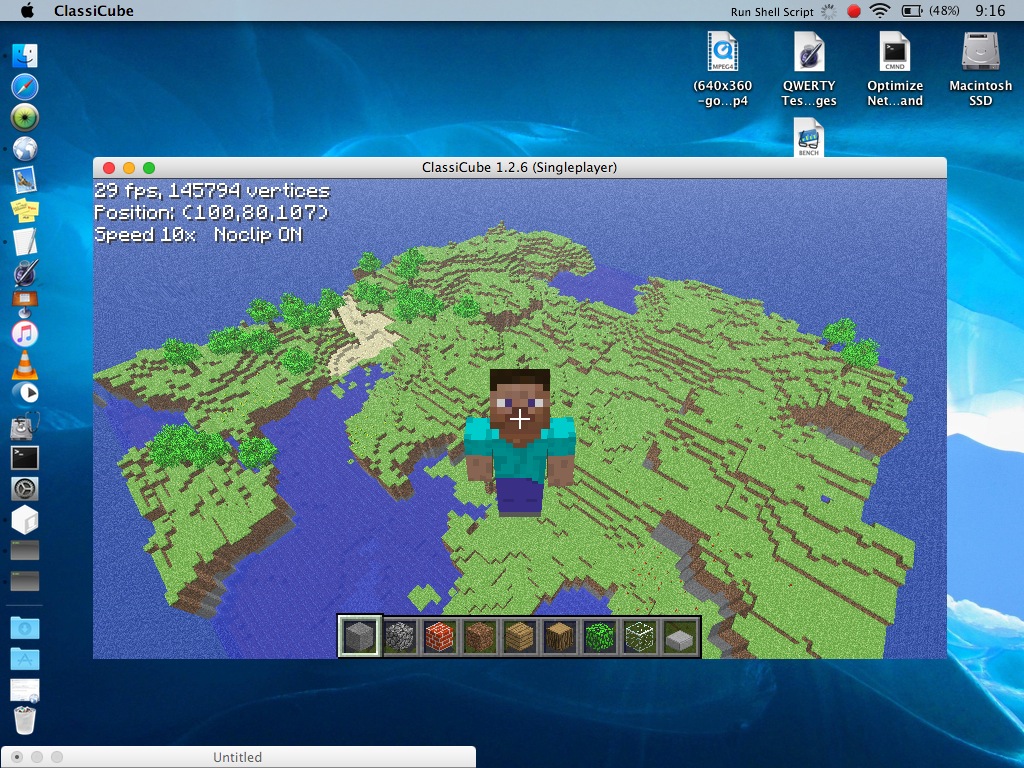The image size is (1024, 768).
Task: Open Finder from the dock
Action: 25,56
